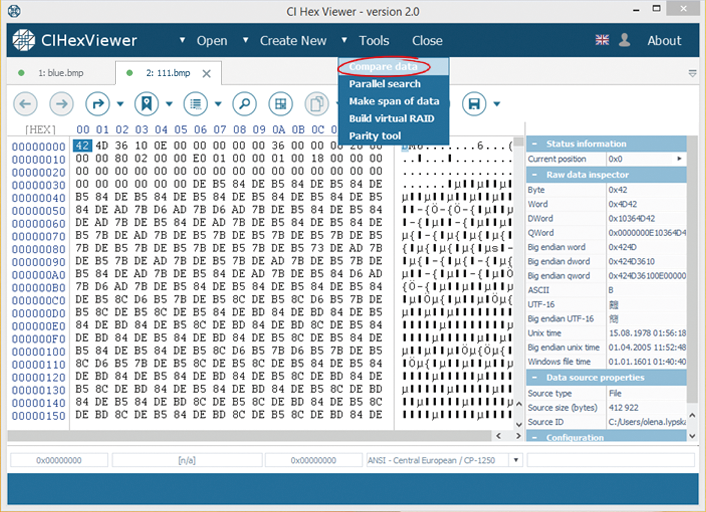
Task: Select the highlighted byte 42
Action: pyautogui.click(x=82, y=146)
